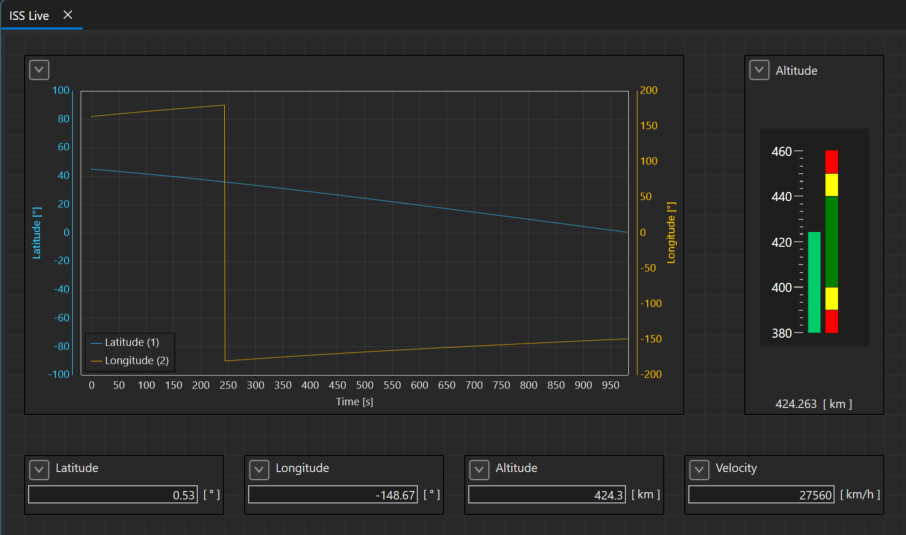Expand the chart panel dropdown chevron

39,70
